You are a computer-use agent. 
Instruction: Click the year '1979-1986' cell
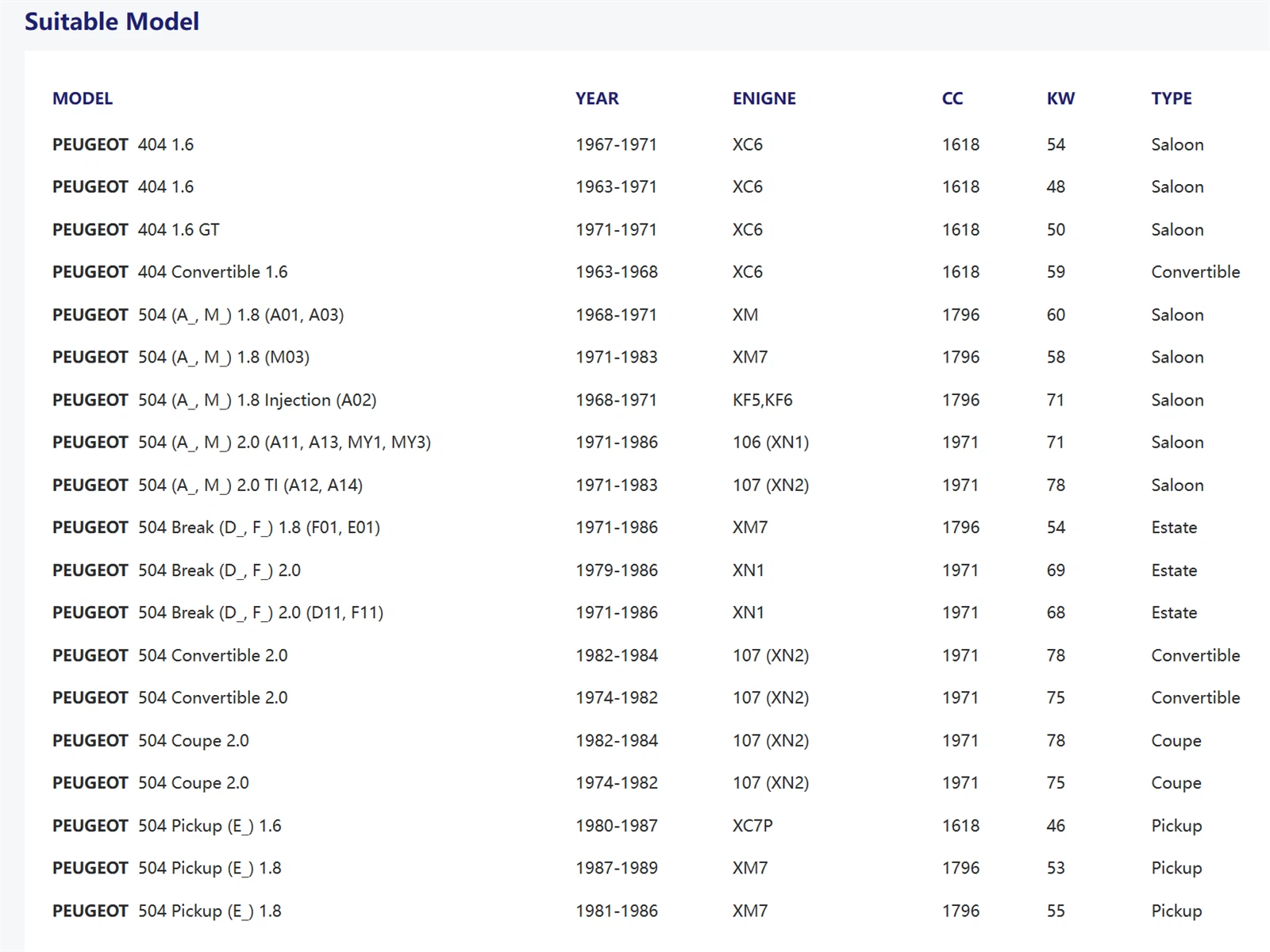[x=617, y=570]
